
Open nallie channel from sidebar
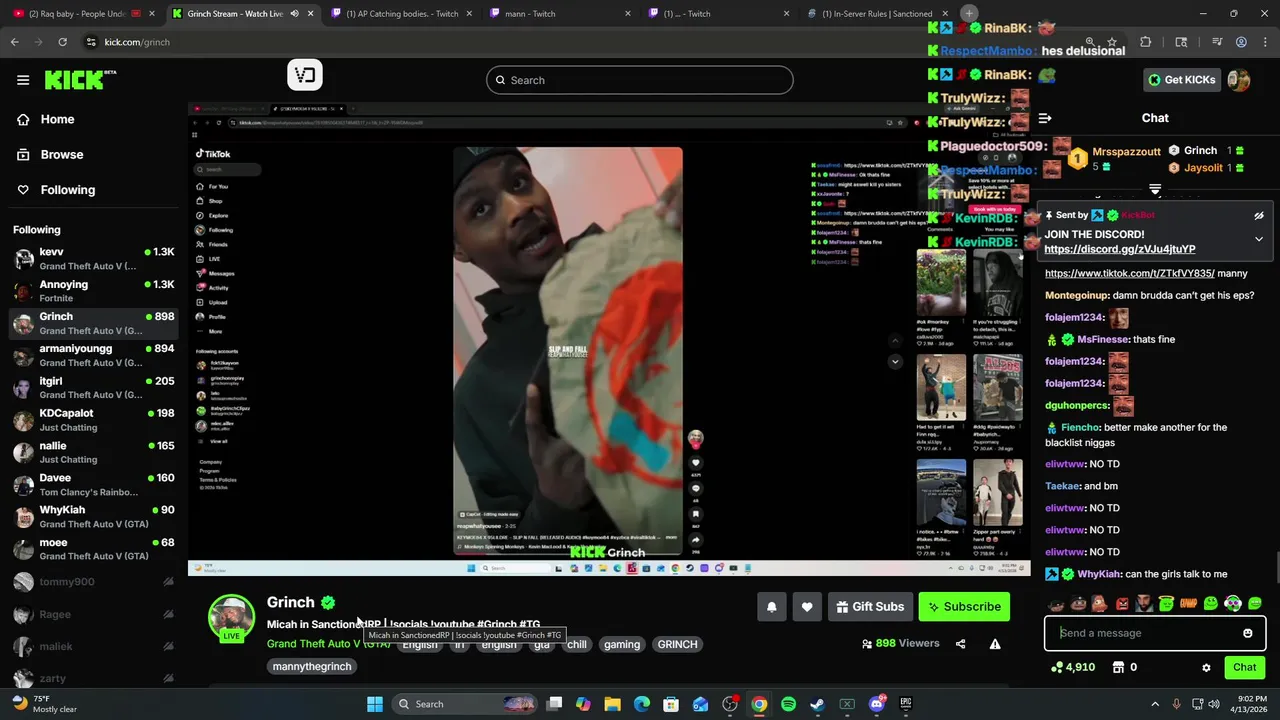point(95,452)
